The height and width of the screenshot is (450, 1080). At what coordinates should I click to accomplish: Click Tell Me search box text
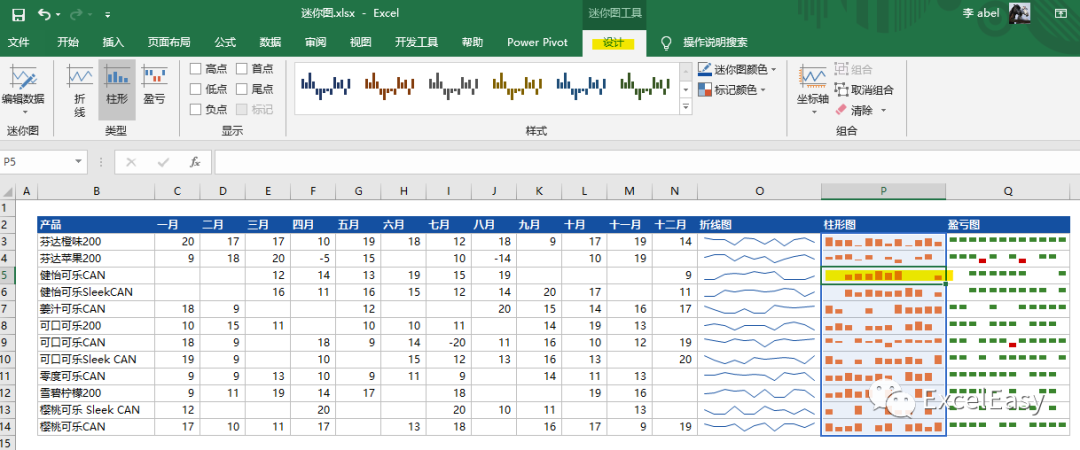(715, 43)
